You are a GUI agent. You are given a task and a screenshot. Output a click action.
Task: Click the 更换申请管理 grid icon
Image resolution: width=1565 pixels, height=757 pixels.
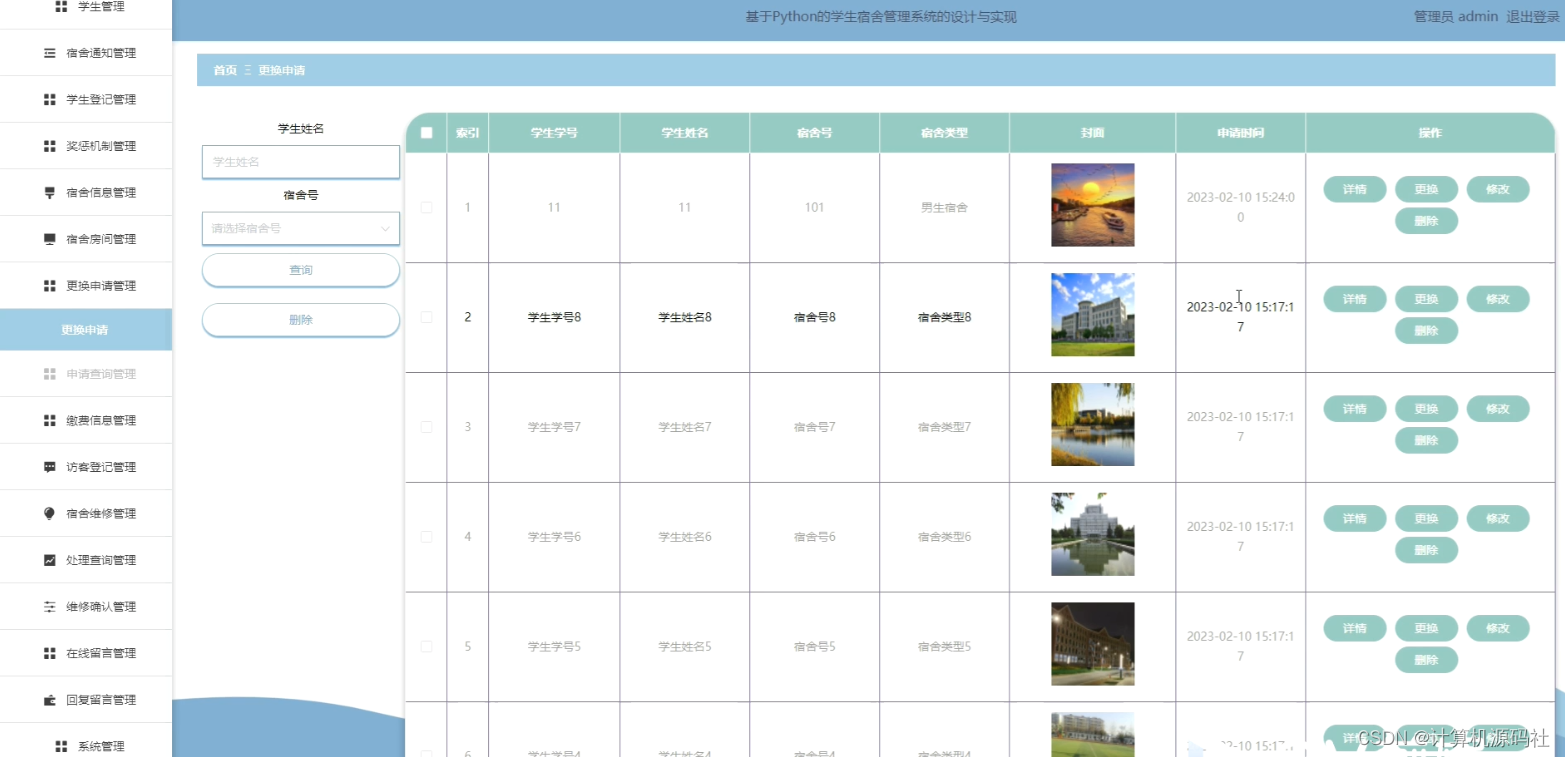coord(50,286)
